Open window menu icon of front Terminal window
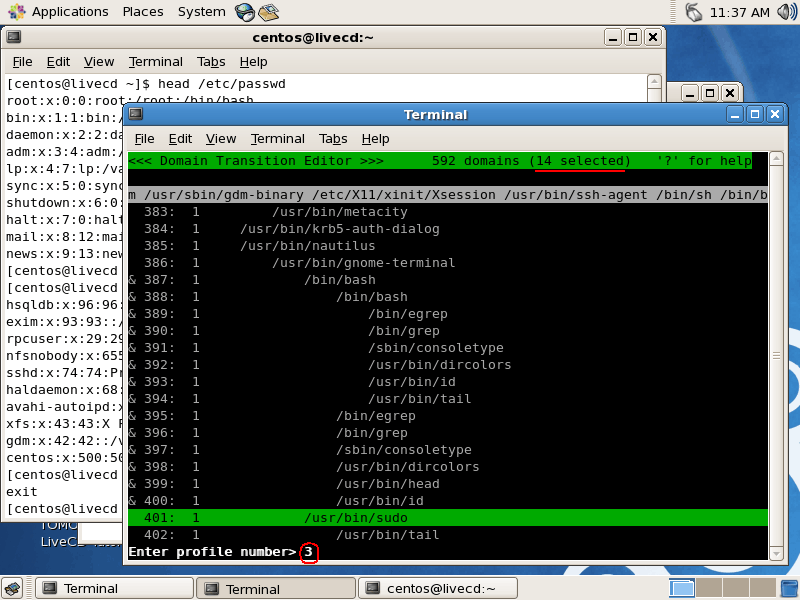The height and width of the screenshot is (600, 800). 135,114
